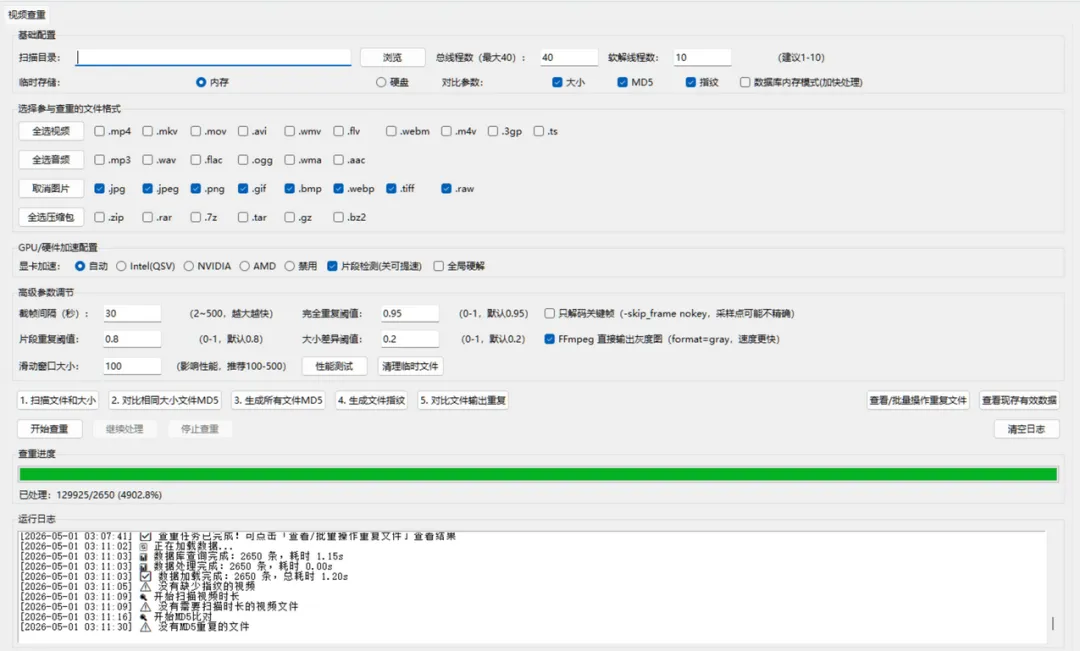
Task: Uncheck the .jpeg format checkbox
Action: click(x=147, y=188)
